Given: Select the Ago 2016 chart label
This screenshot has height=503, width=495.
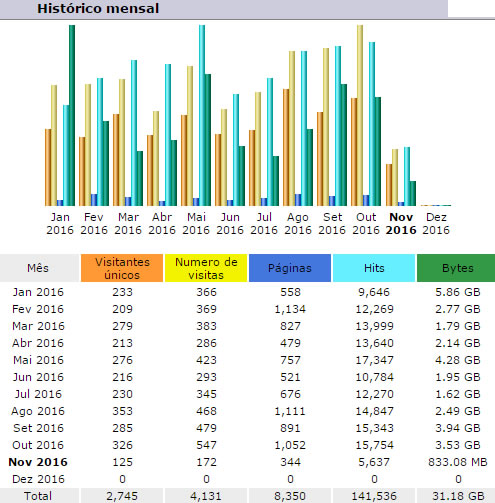Looking at the screenshot, I should pos(298,224).
